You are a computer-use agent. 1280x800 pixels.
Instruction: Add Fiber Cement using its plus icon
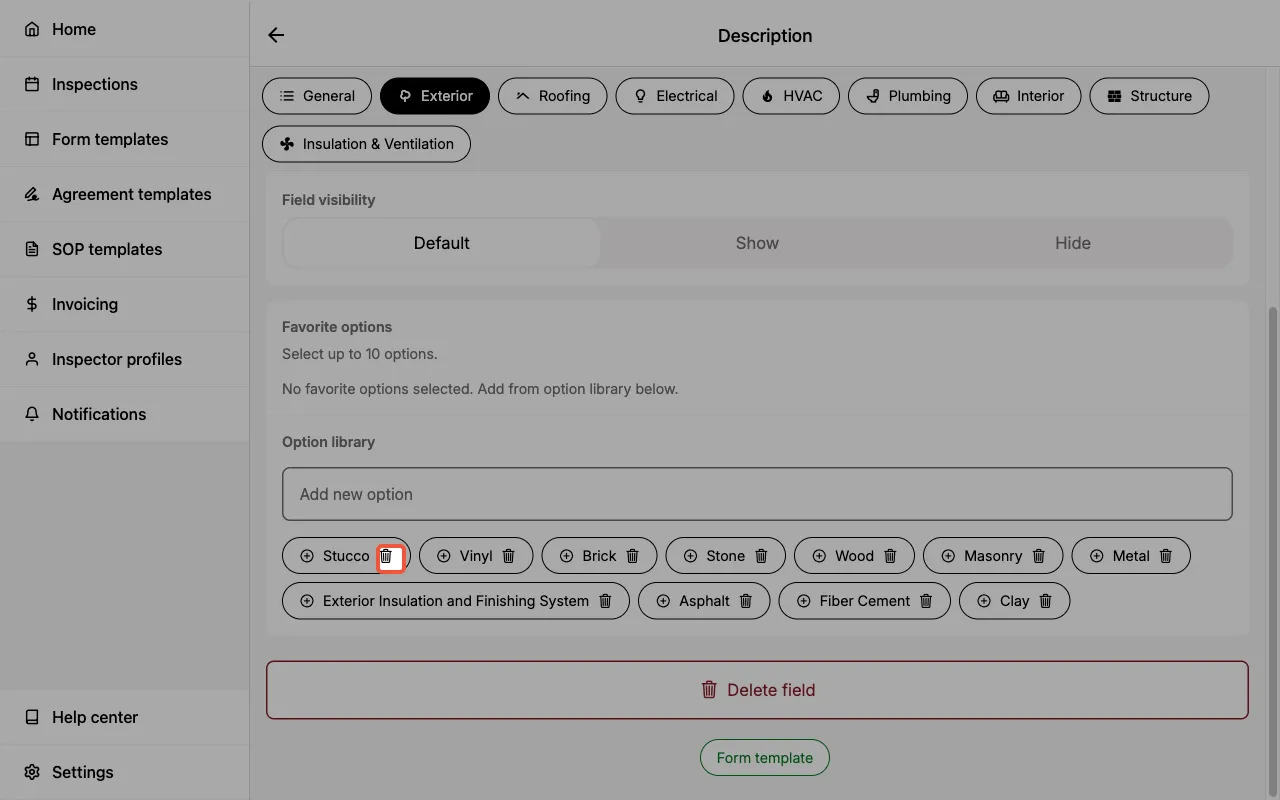(804, 600)
